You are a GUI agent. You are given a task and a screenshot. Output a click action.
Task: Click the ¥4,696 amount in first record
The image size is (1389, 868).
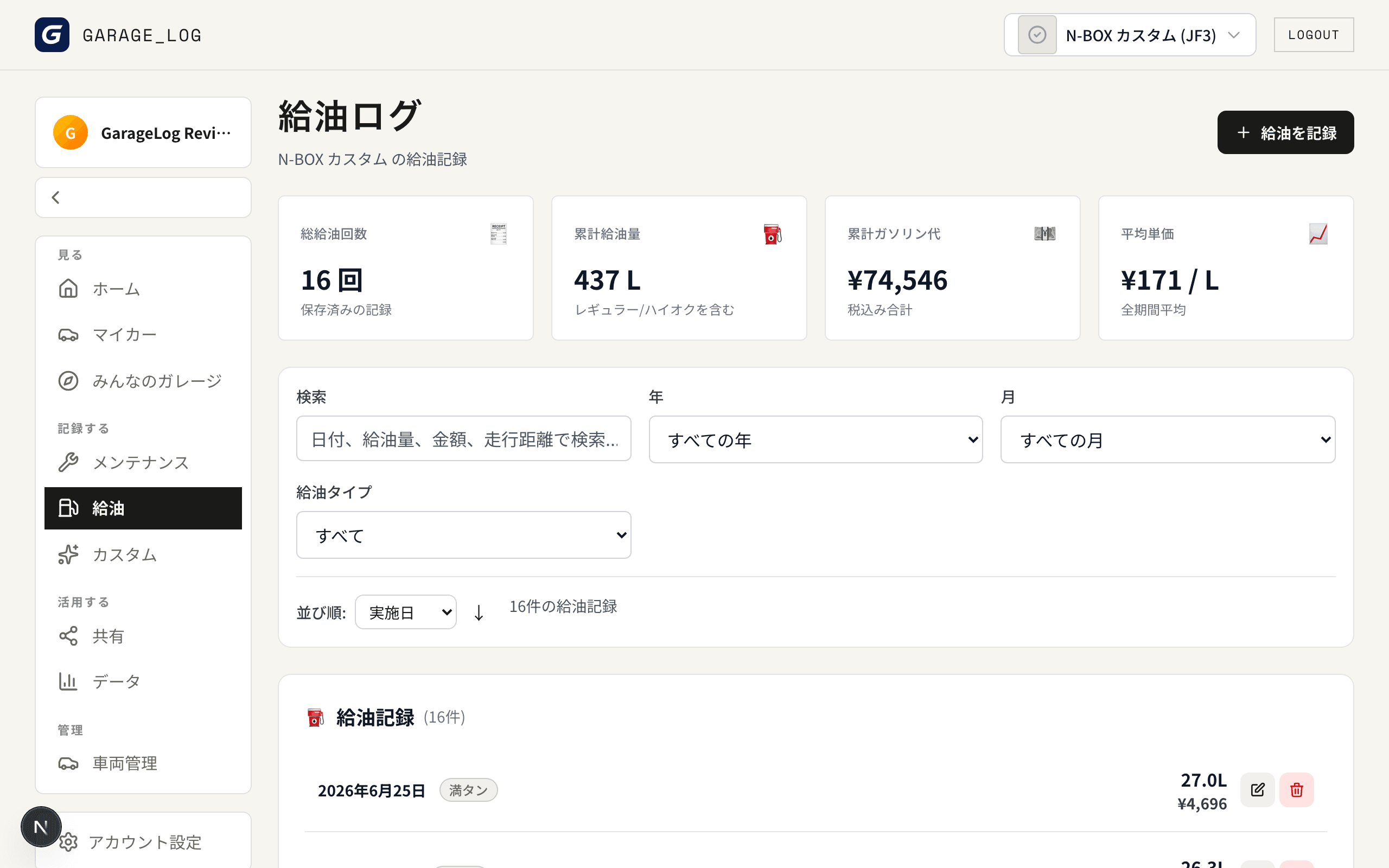click(1202, 803)
